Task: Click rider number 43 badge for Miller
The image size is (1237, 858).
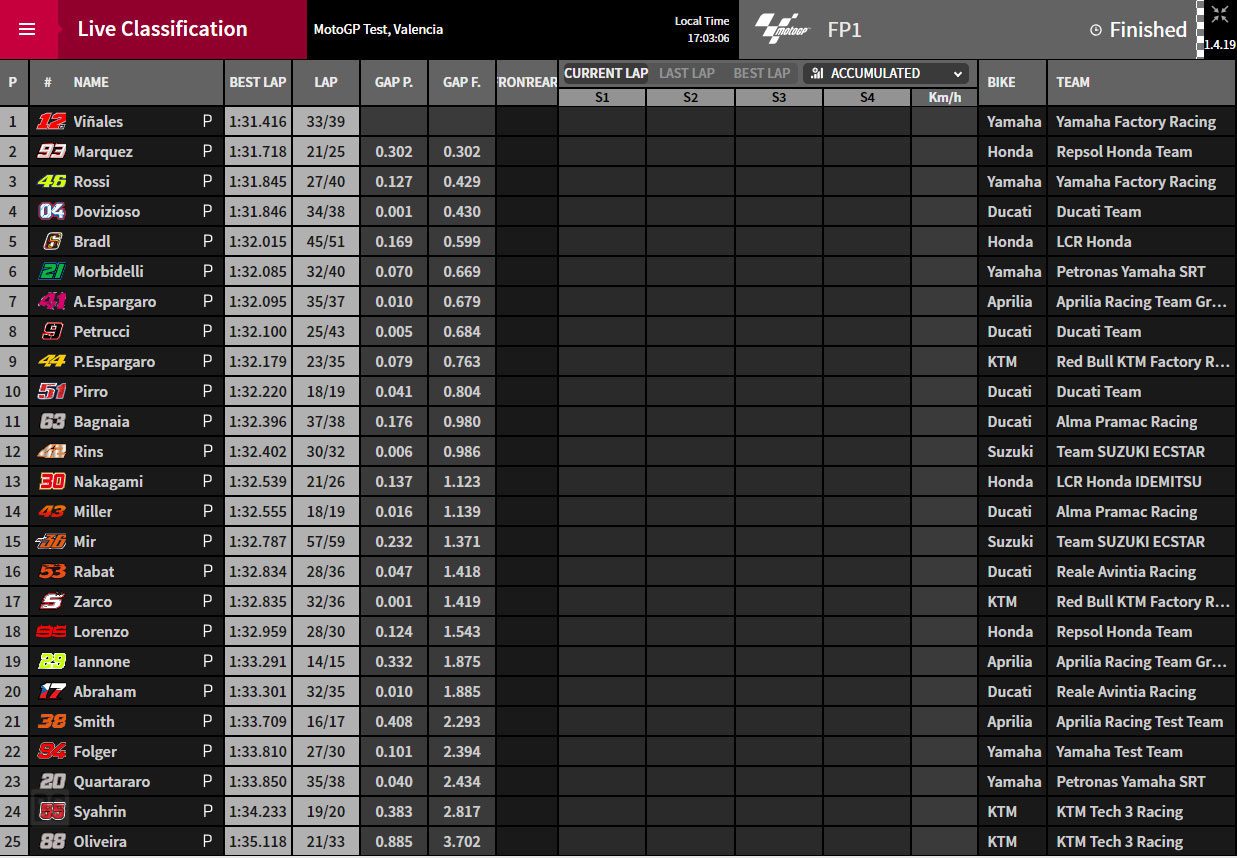Action: [x=52, y=511]
